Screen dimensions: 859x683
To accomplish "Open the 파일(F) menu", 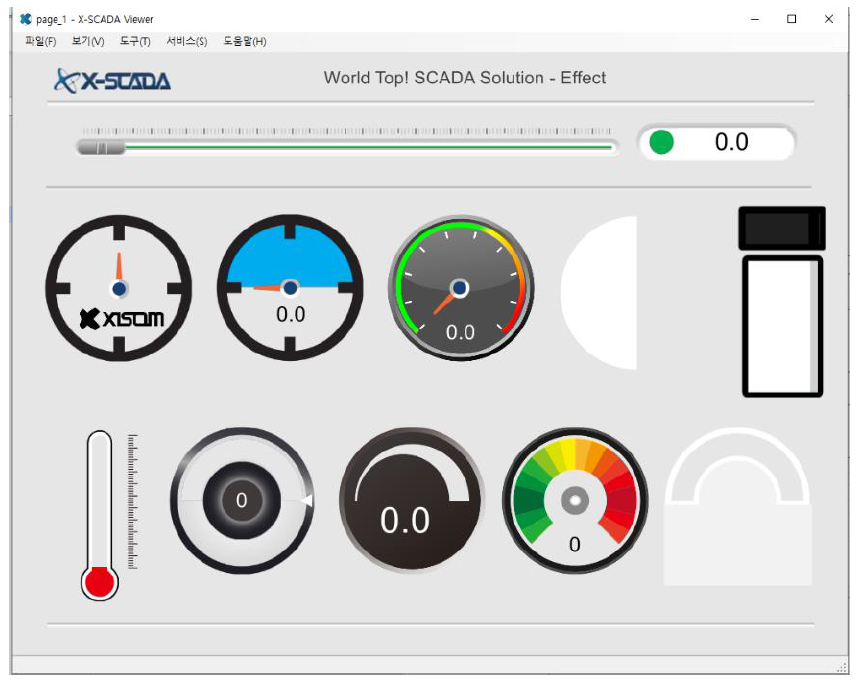I will click(x=41, y=41).
